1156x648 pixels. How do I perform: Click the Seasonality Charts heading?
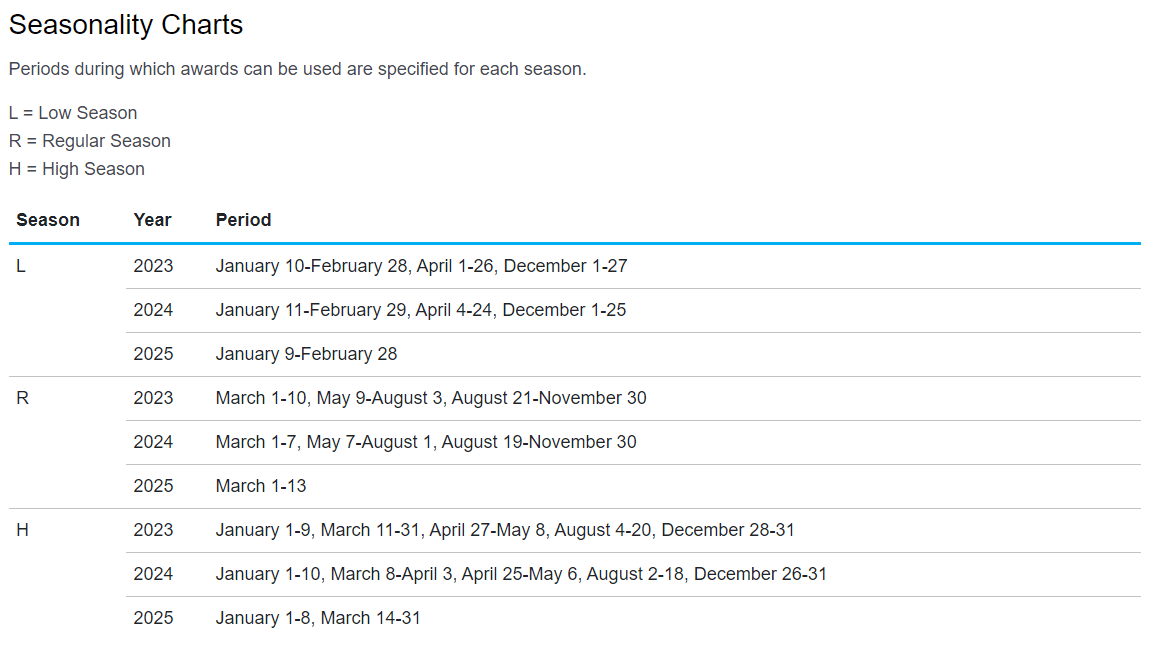click(x=126, y=25)
